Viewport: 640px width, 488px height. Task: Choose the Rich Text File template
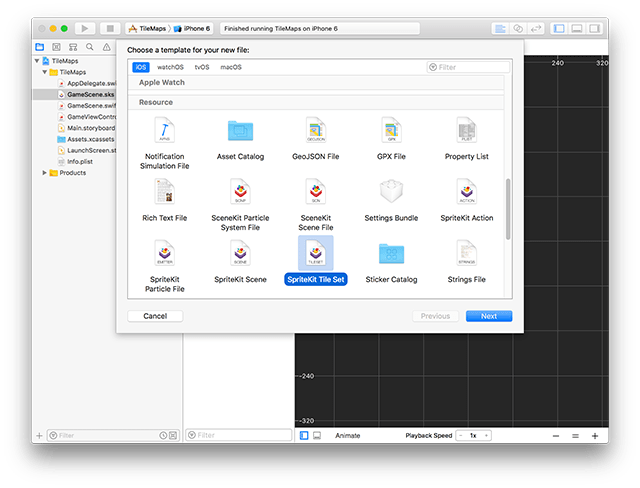tap(164, 200)
